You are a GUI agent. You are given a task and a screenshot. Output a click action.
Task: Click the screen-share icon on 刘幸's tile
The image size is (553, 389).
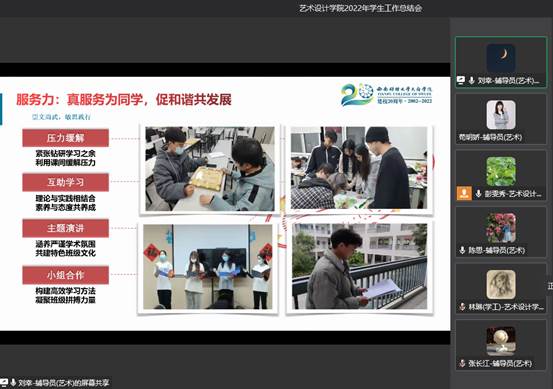[461, 80]
